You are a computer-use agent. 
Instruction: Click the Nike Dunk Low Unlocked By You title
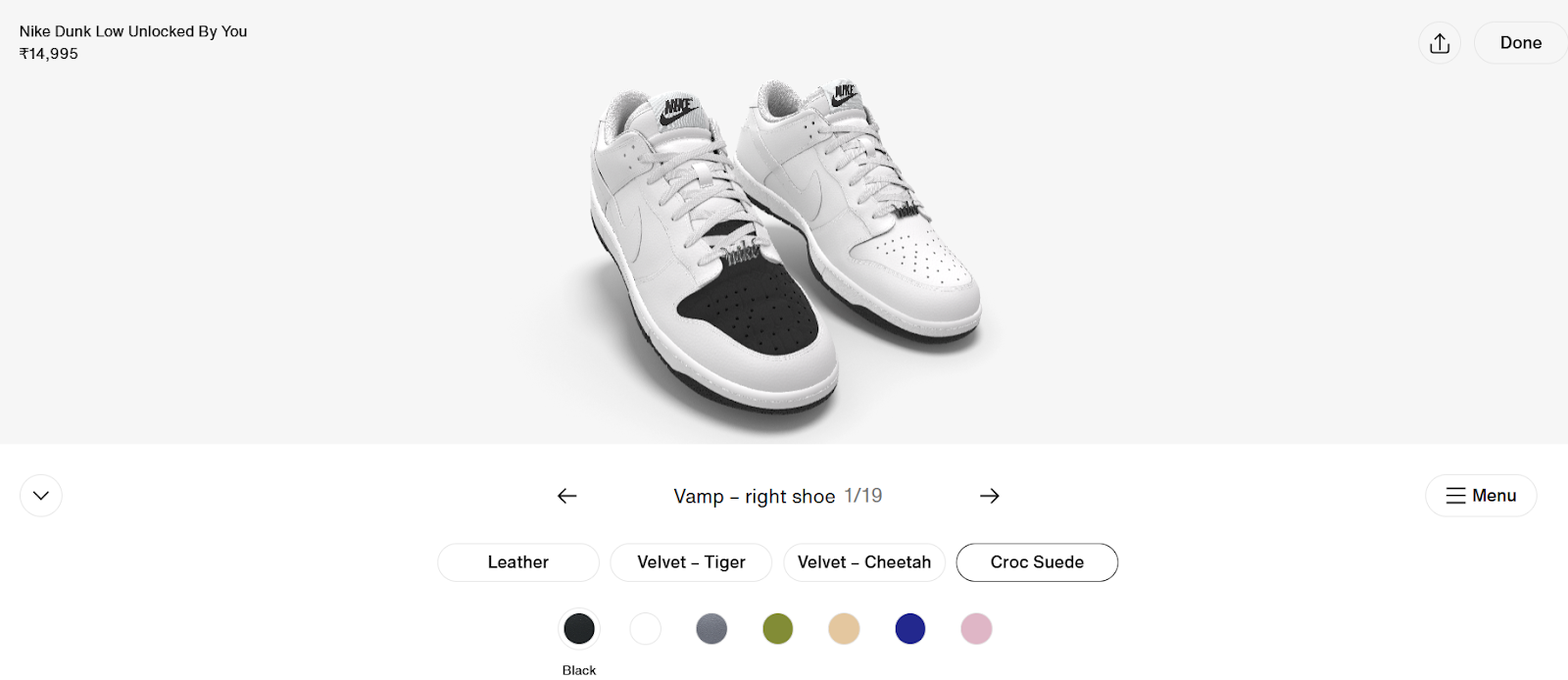coord(133,31)
